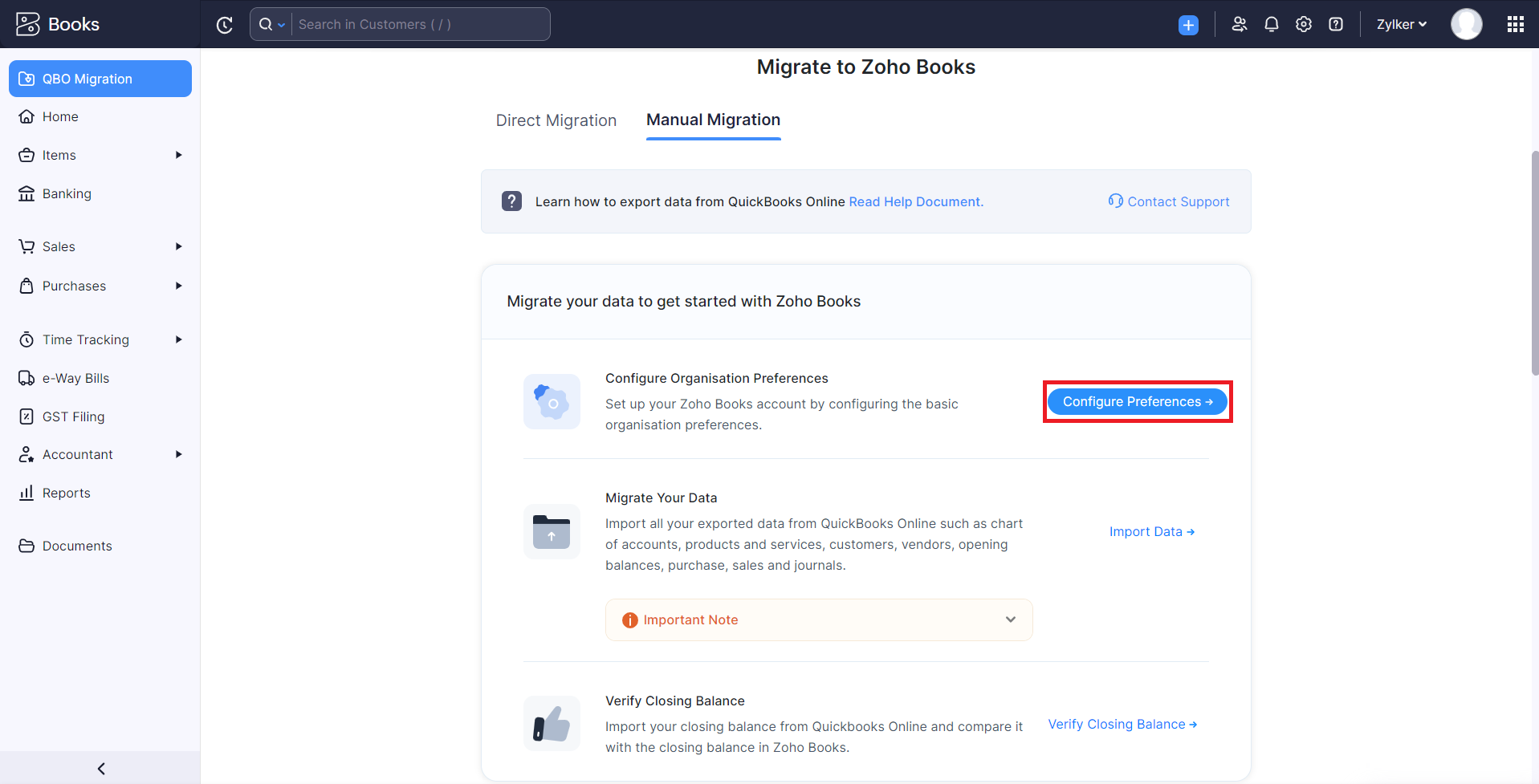1539x784 pixels.
Task: Click the Import Data link
Action: point(1152,531)
